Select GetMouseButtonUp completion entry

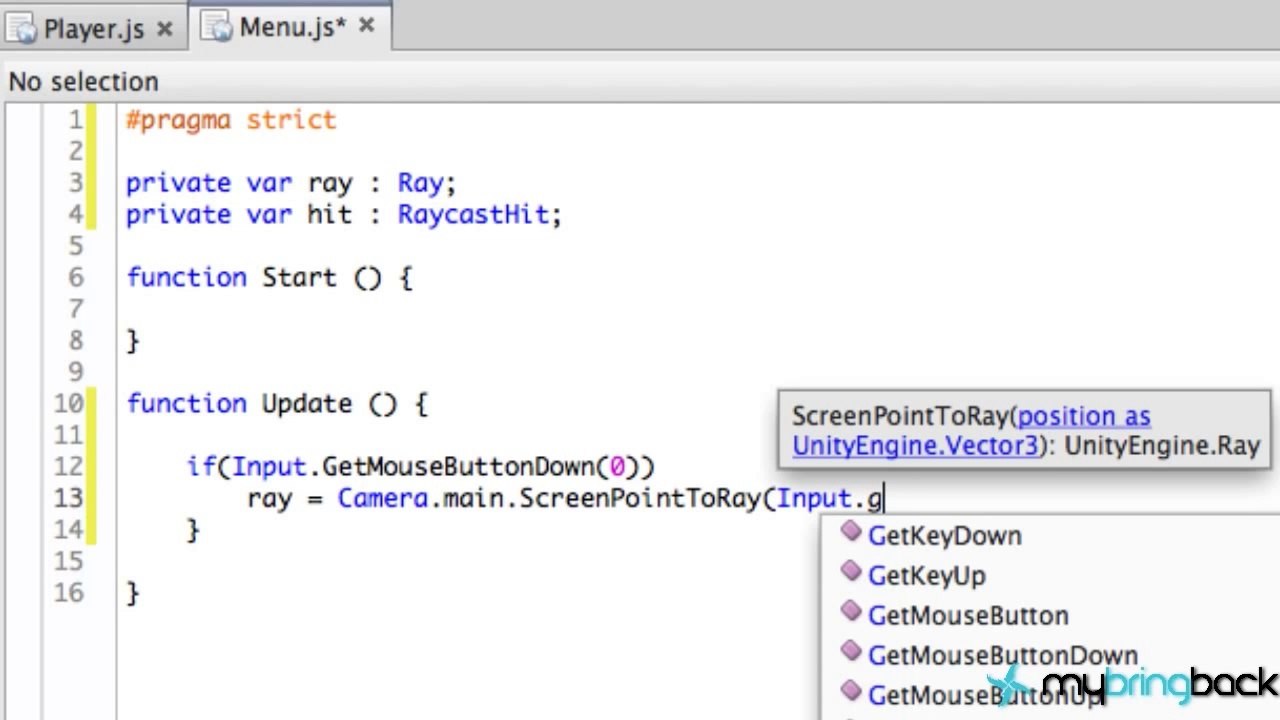(x=984, y=695)
